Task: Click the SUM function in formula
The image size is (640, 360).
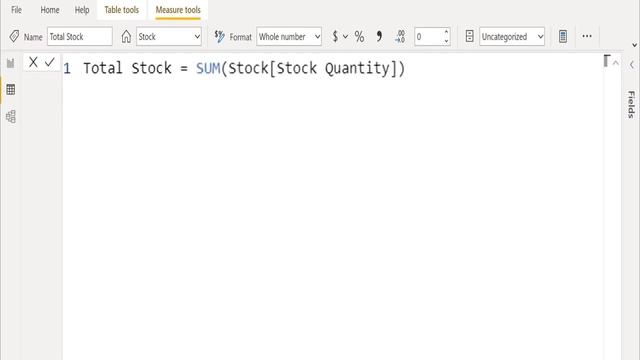Action: 208,68
